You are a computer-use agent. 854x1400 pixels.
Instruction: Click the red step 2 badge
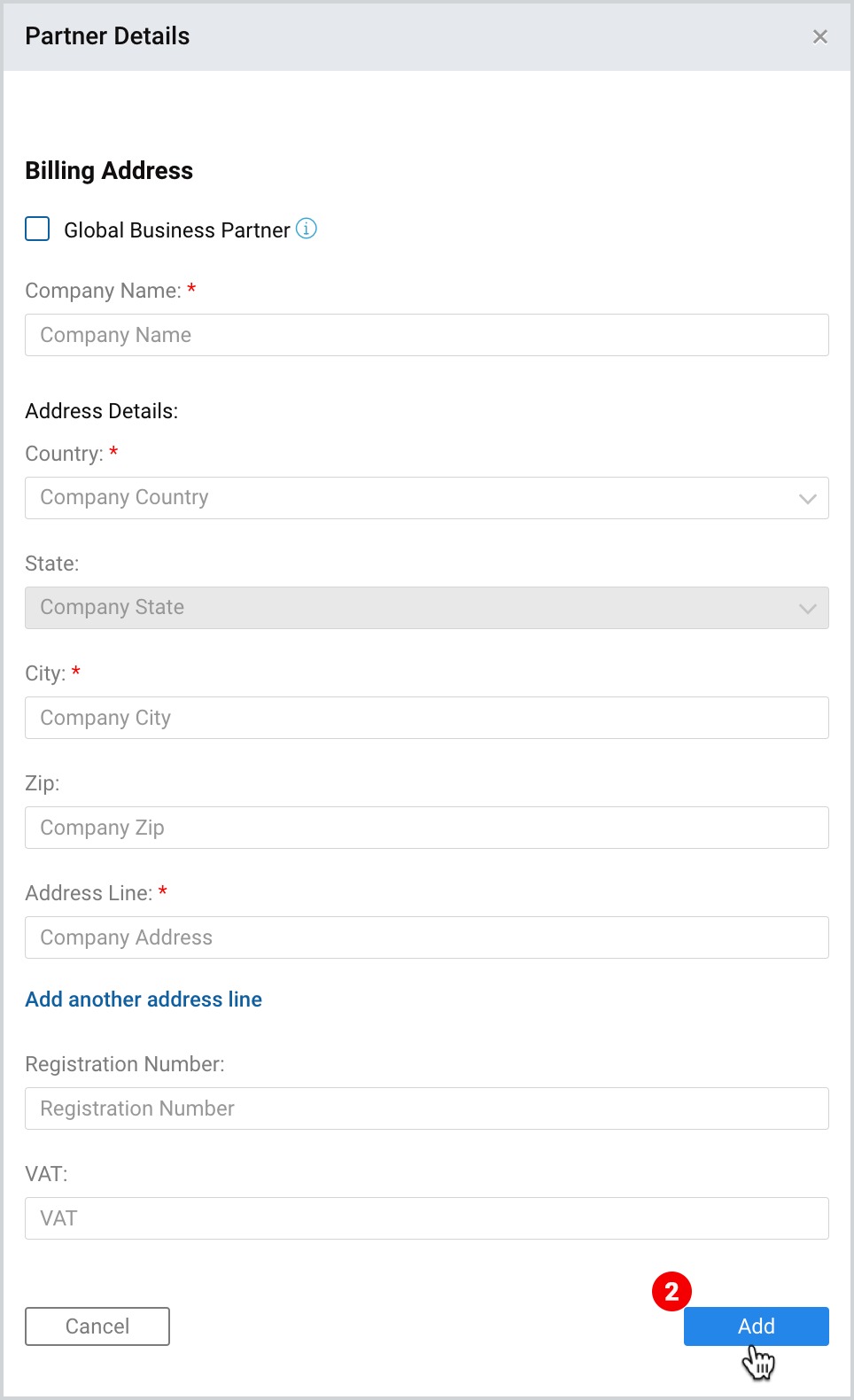pyautogui.click(x=672, y=1292)
